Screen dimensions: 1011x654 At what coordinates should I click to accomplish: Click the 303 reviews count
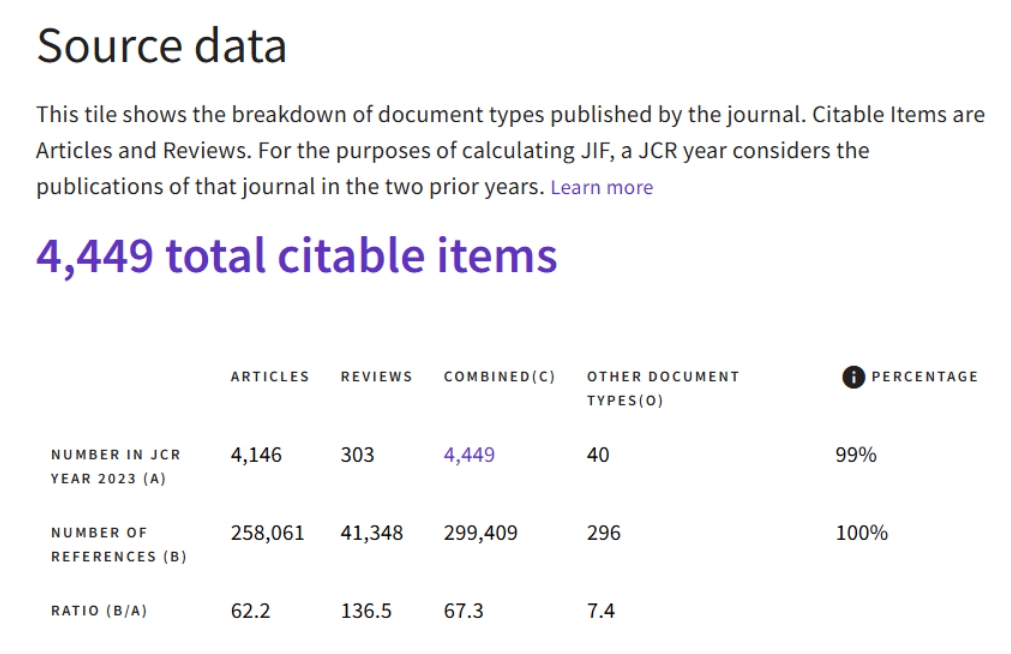(357, 455)
